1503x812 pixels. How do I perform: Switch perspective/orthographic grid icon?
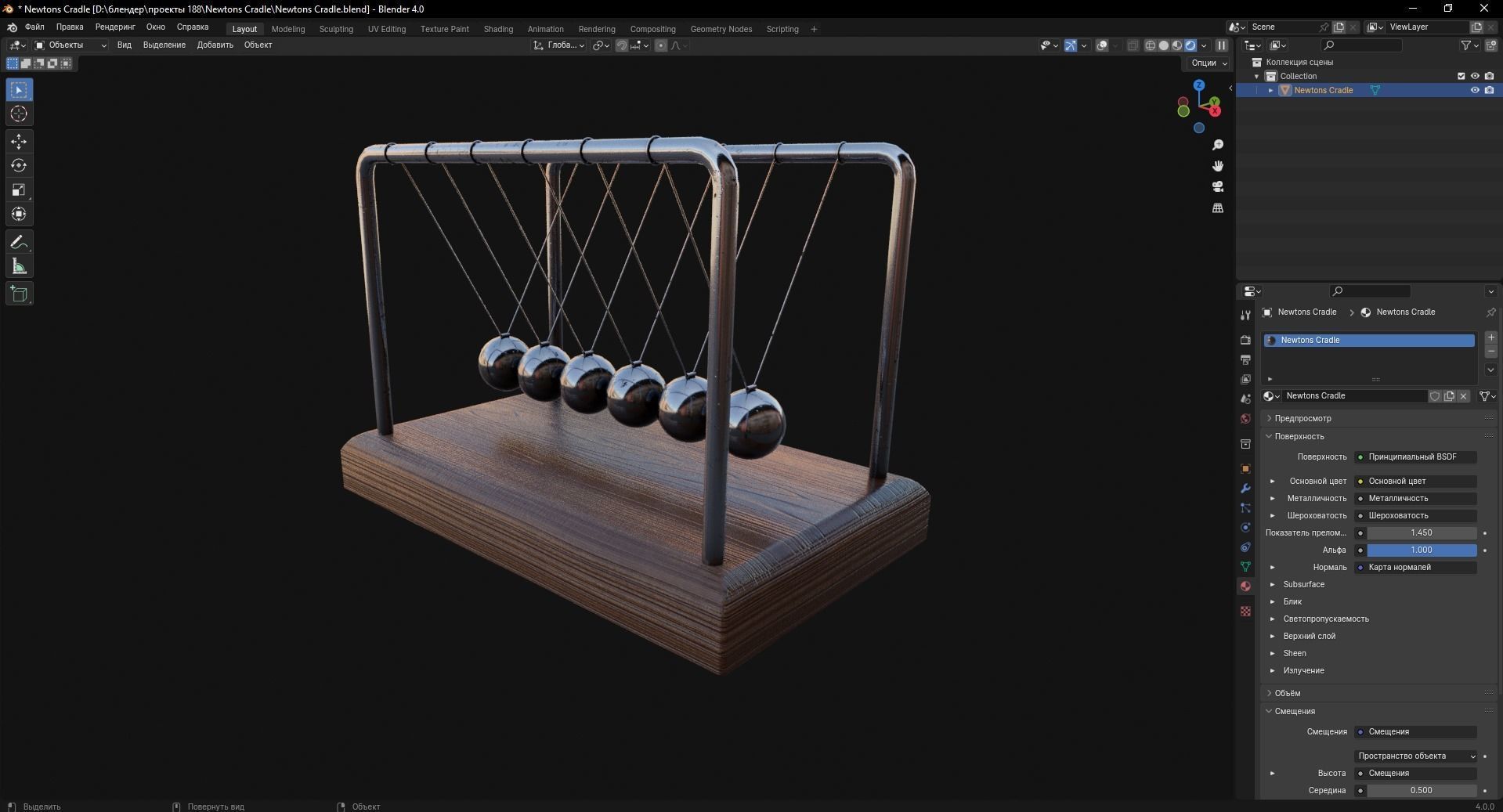point(1218,208)
